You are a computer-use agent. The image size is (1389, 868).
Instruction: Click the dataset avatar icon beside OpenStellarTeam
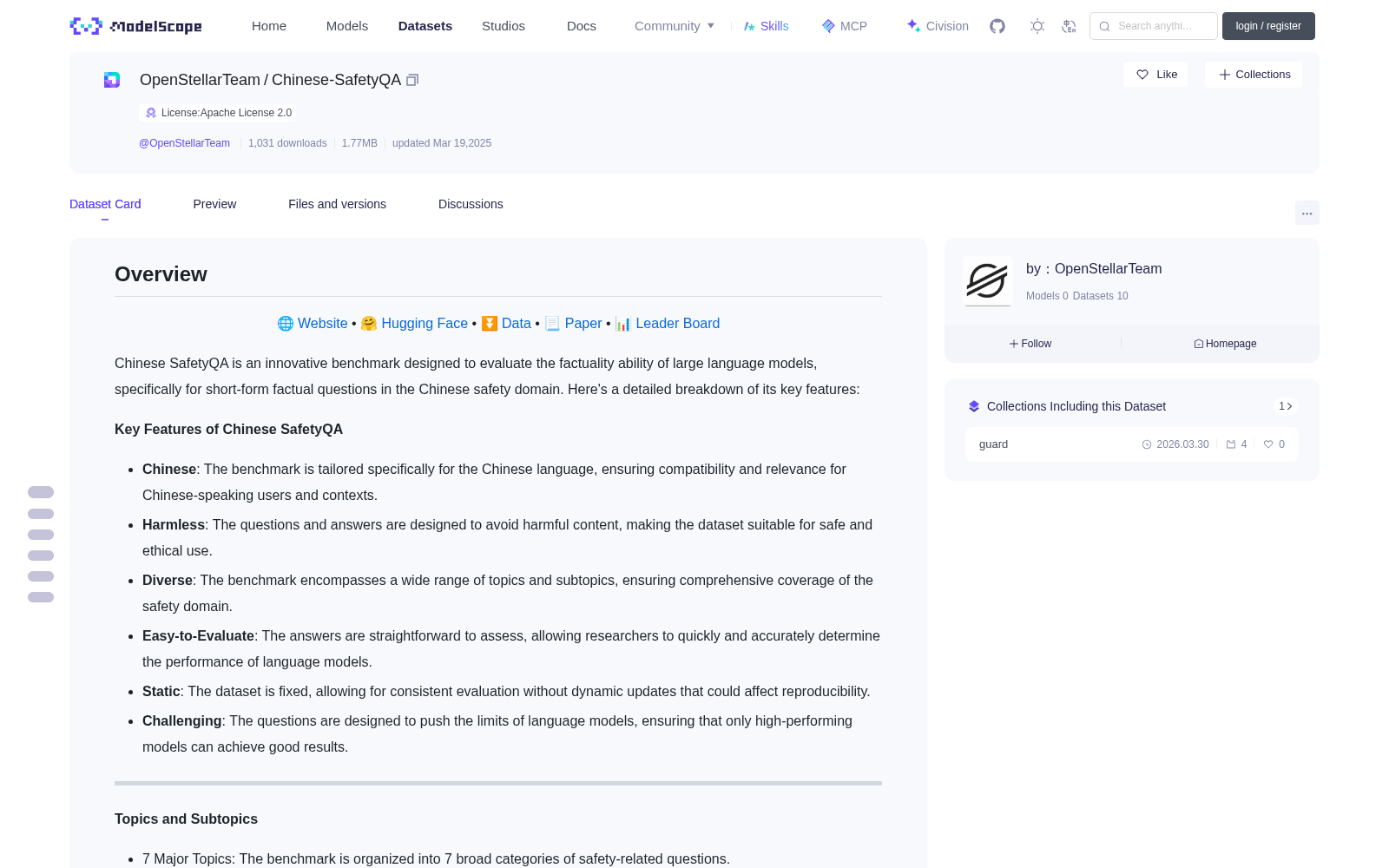click(112, 80)
